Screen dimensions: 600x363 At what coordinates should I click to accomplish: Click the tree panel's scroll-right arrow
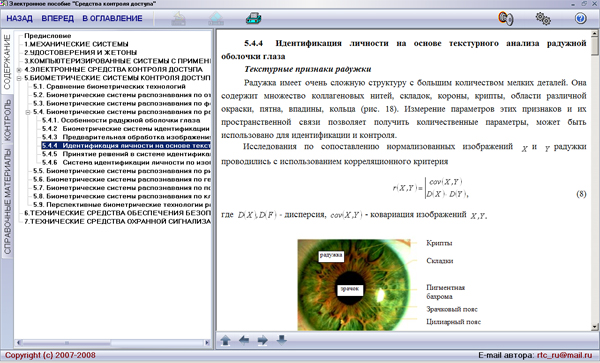coord(207,343)
